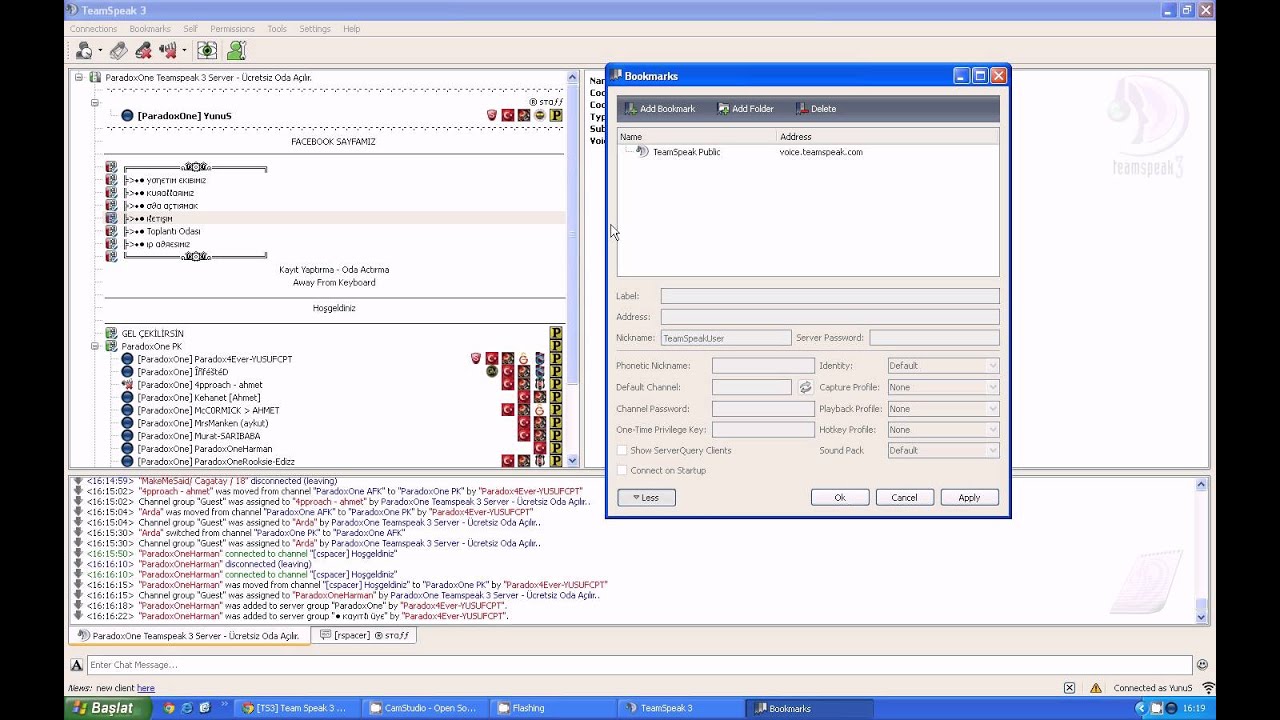Click the text format A icon beside chat
The image size is (1280, 720).
pos(76,665)
